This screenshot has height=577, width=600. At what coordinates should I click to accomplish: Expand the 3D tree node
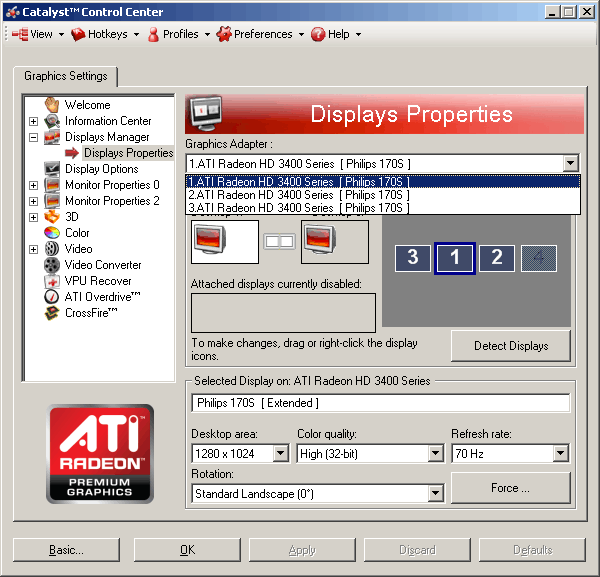coord(34,217)
